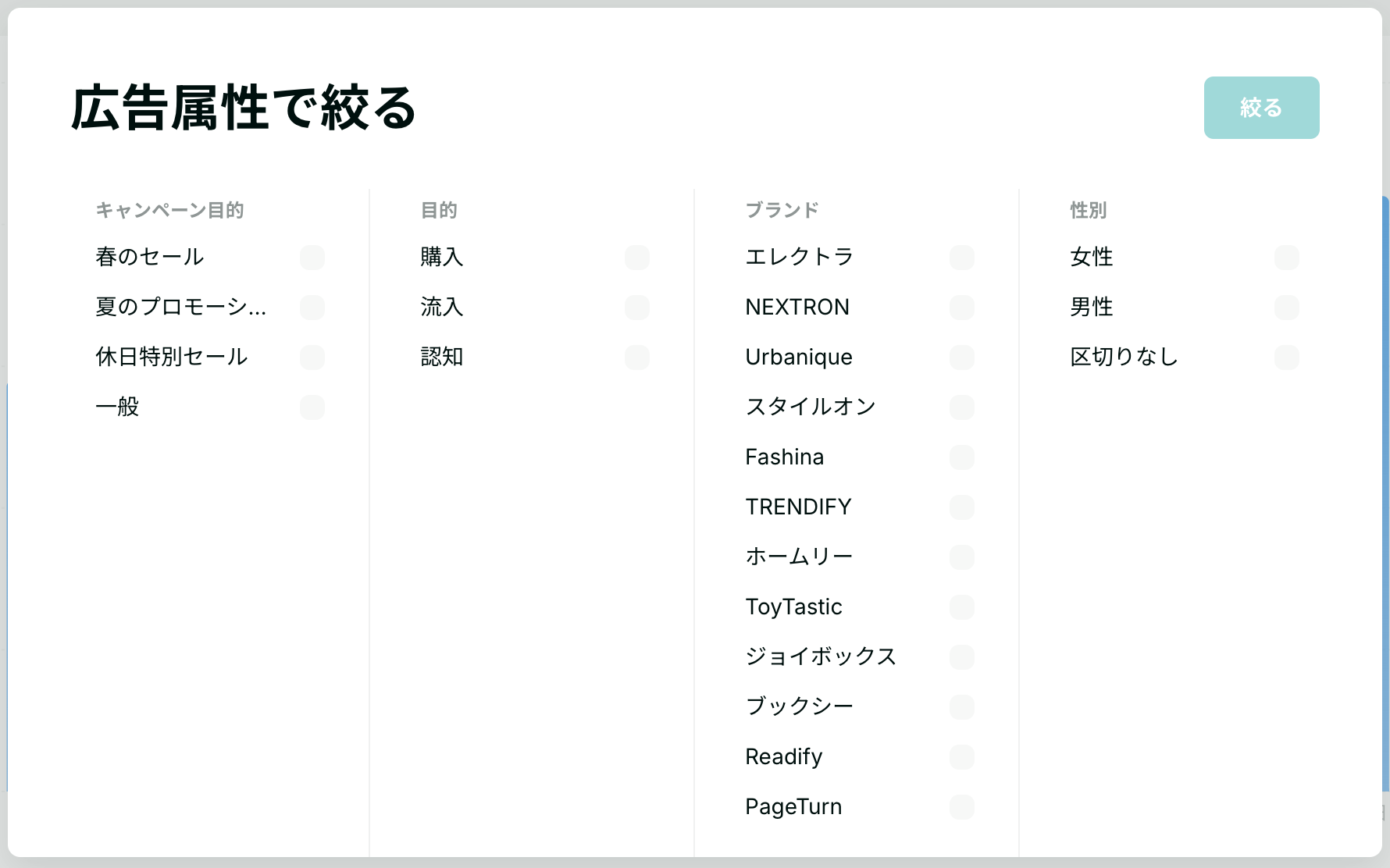Tick the 女性 gender checkbox
Viewport: 1390px width, 868px height.
(x=1287, y=258)
